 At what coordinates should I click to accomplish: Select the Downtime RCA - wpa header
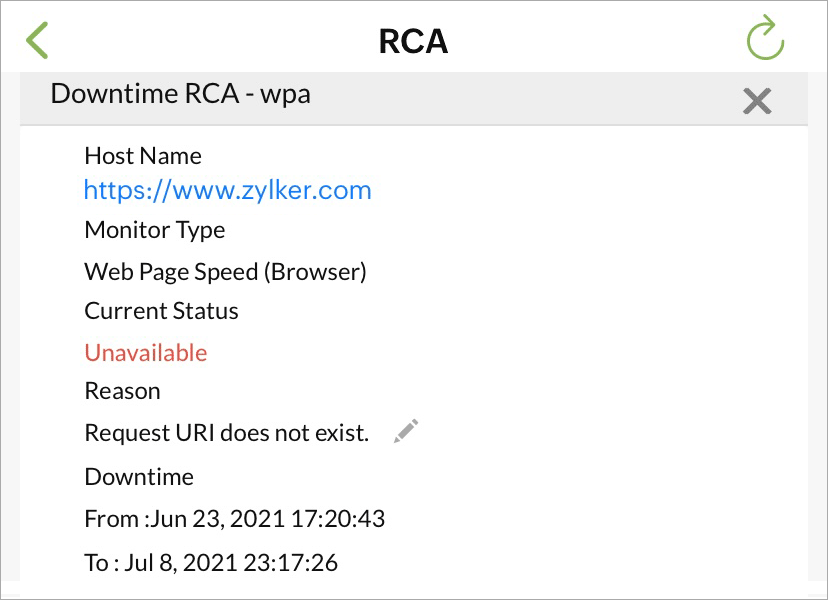click(181, 93)
